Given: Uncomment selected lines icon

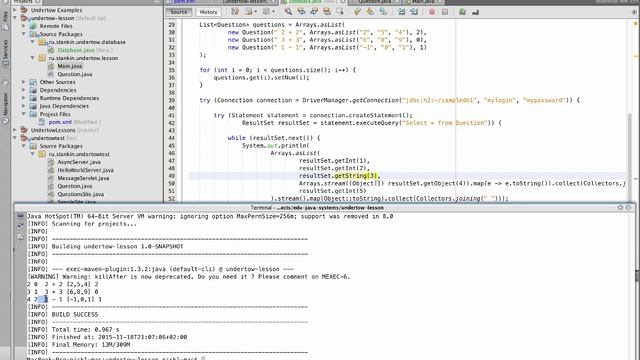Looking at the screenshot, I should pyautogui.click(x=475, y=12).
